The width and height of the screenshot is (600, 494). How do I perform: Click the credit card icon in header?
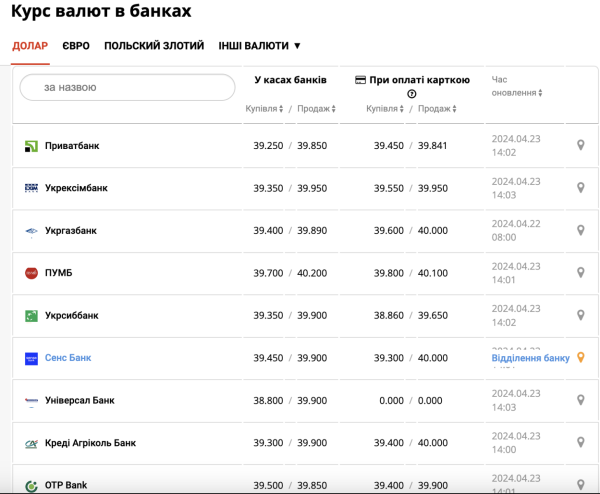(x=360, y=80)
